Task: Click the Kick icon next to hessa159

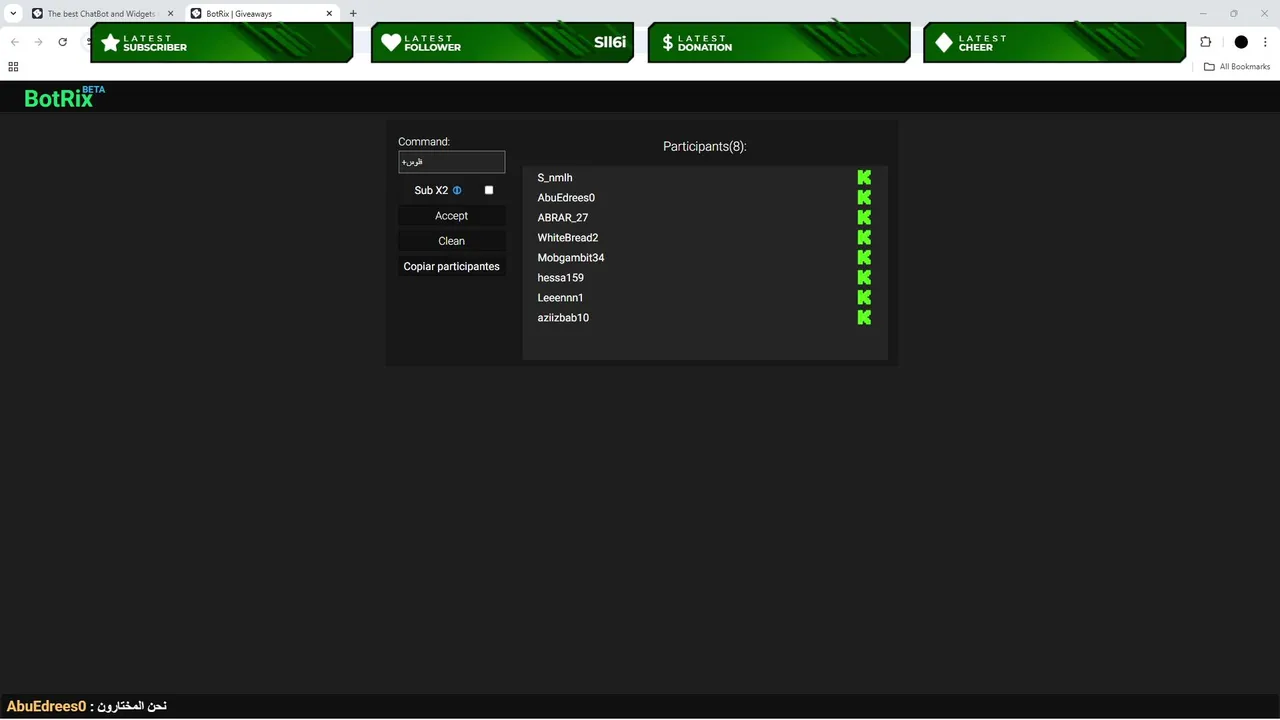Action: tap(864, 277)
